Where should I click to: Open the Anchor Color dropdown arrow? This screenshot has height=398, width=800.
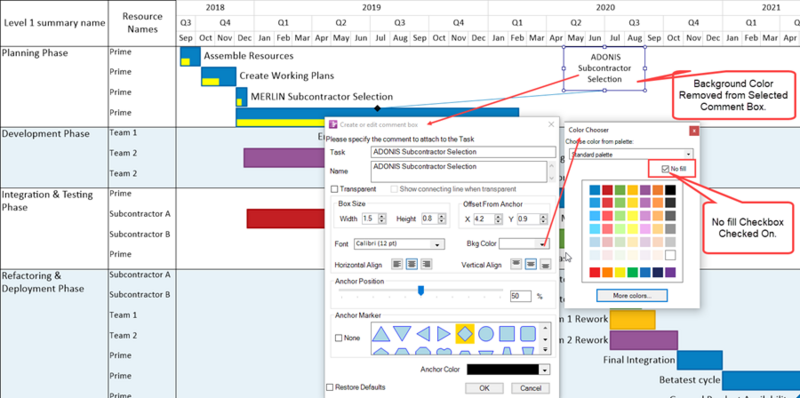coord(545,369)
